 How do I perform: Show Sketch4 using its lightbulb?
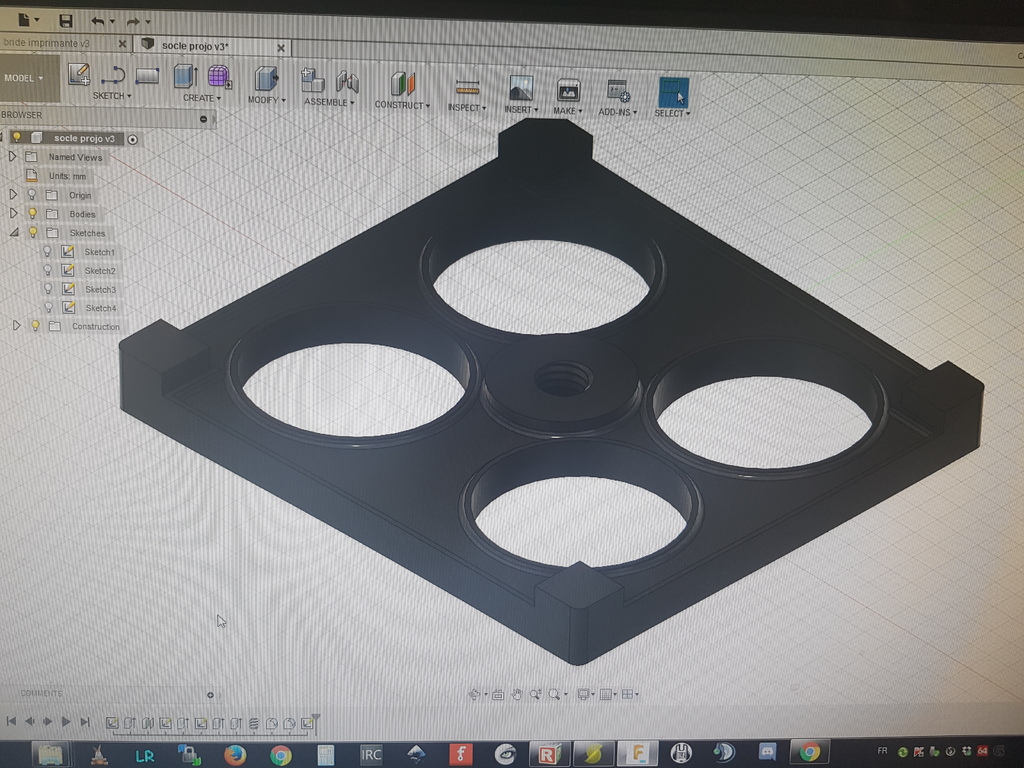click(x=48, y=307)
